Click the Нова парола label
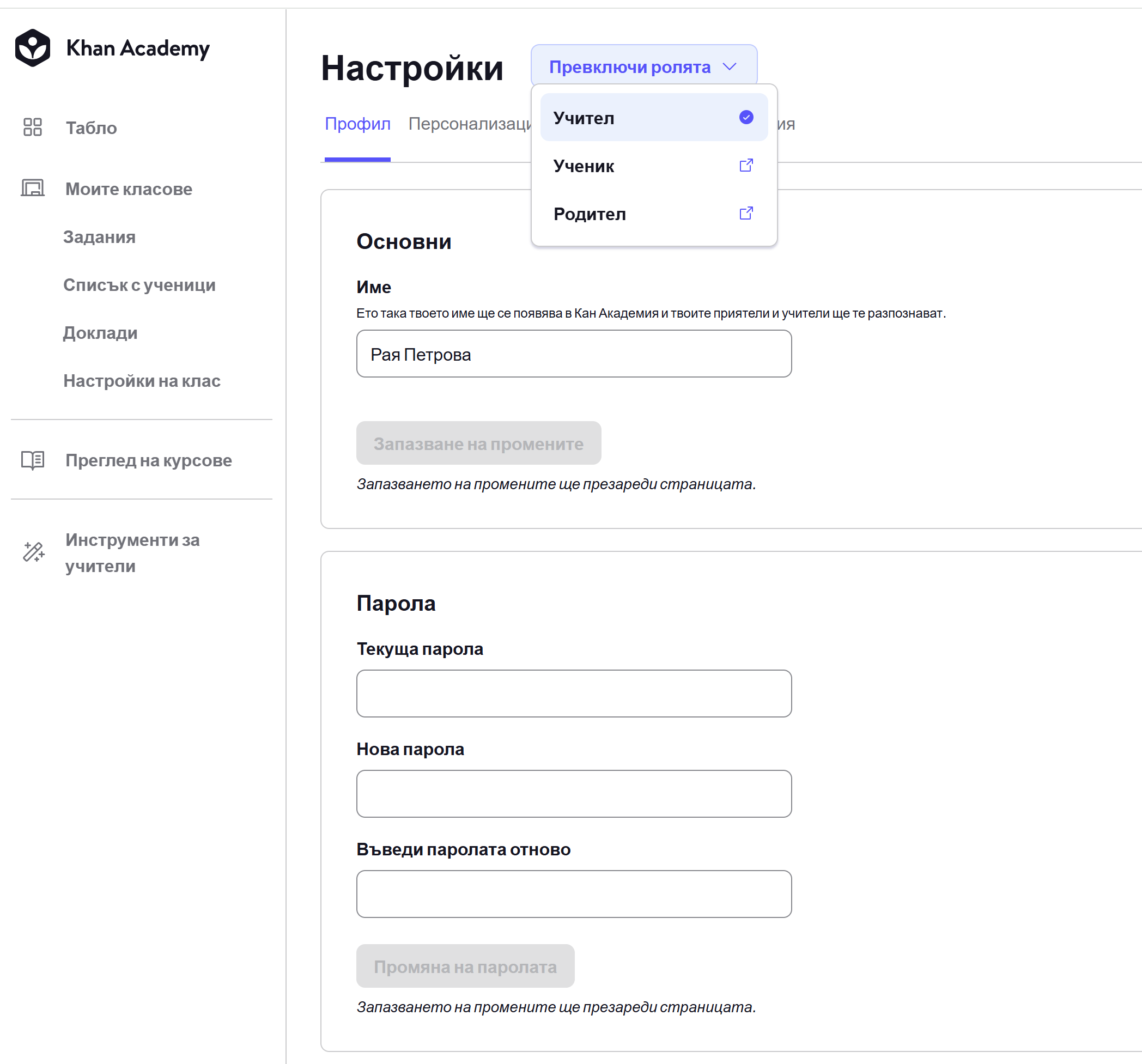Image resolution: width=1142 pixels, height=1064 pixels. click(410, 749)
